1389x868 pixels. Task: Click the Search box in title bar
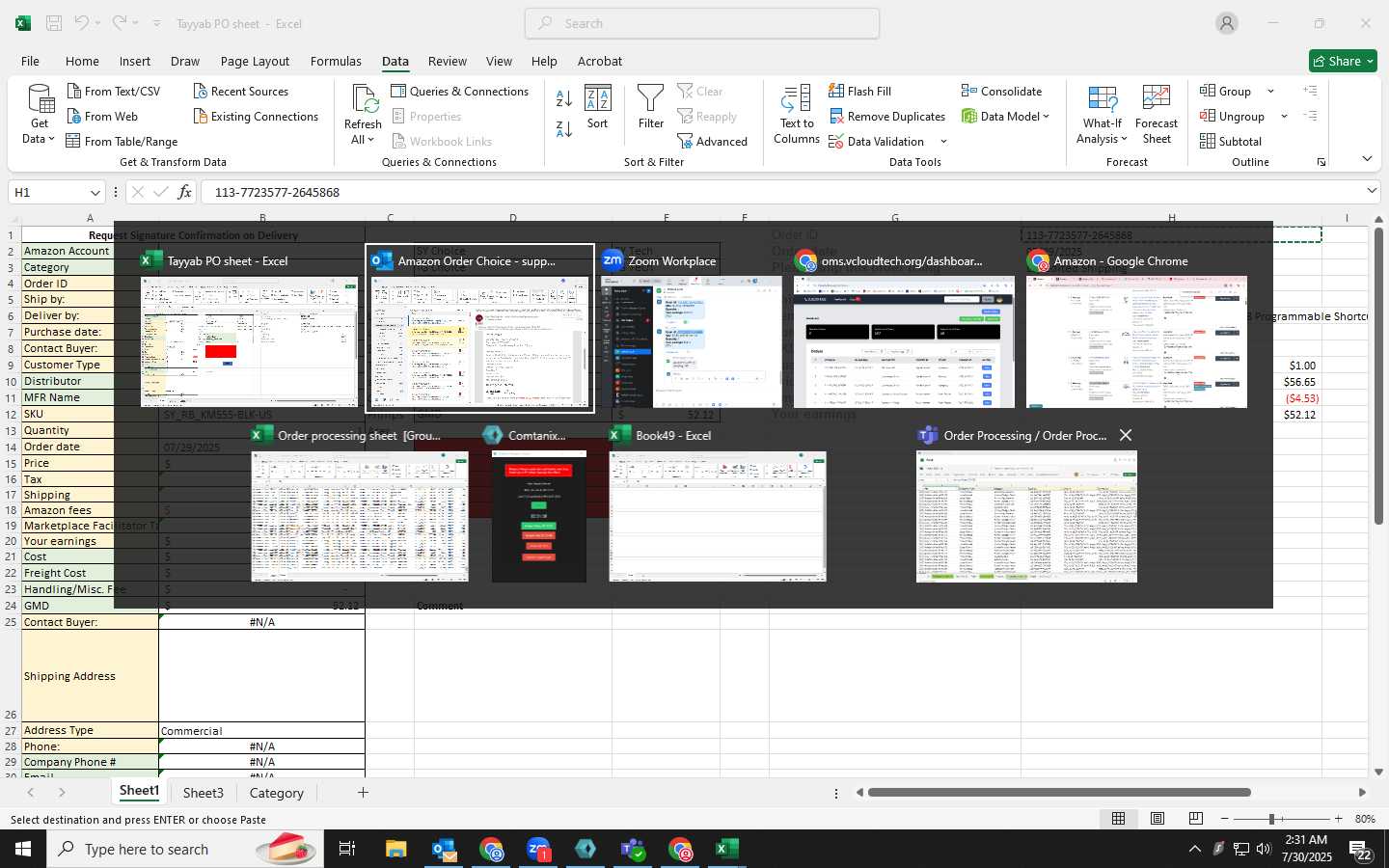pyautogui.click(x=702, y=23)
